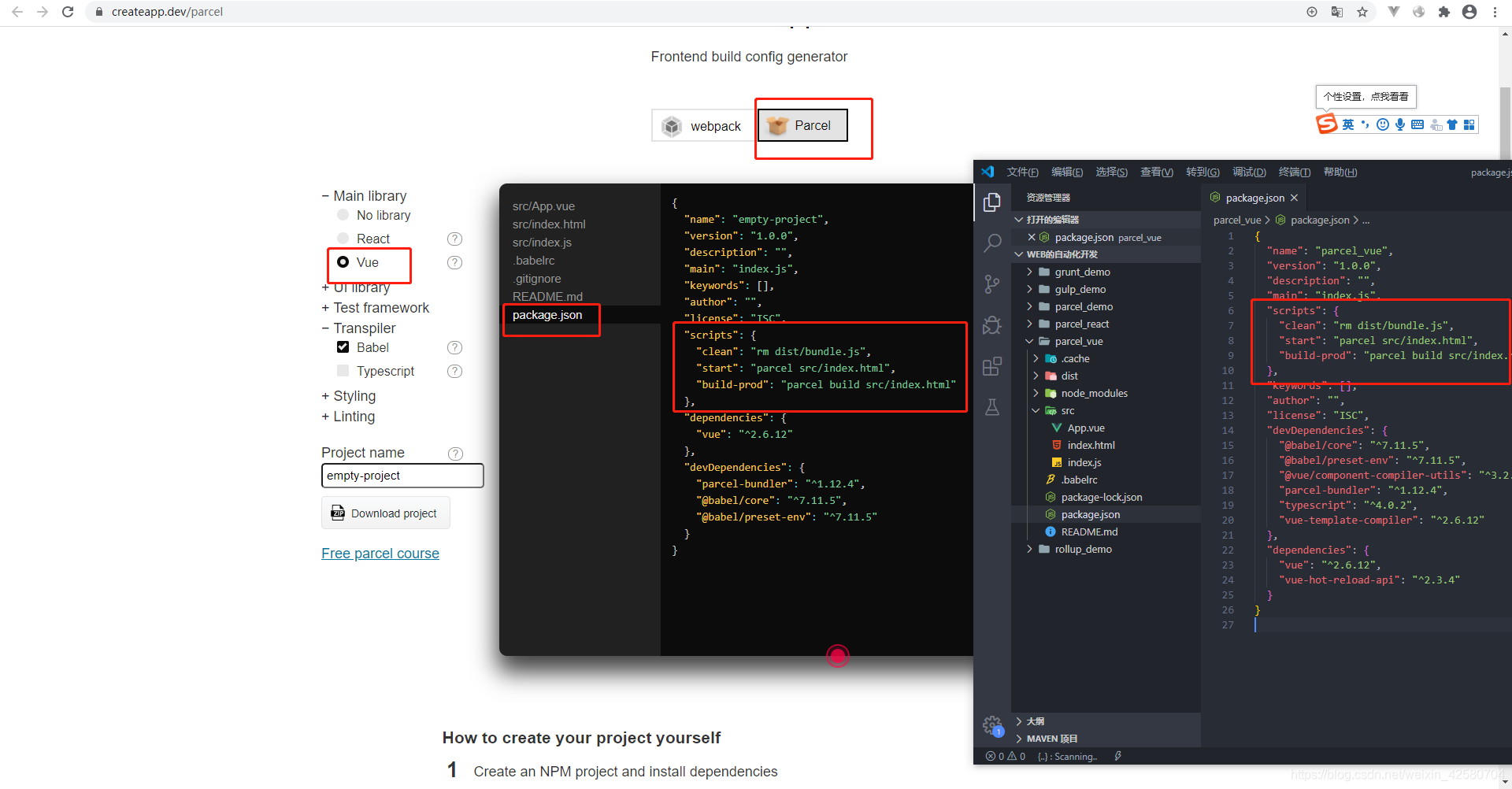Select the Parcel build tool button
Image resolution: width=1512 pixels, height=789 pixels.
[802, 125]
